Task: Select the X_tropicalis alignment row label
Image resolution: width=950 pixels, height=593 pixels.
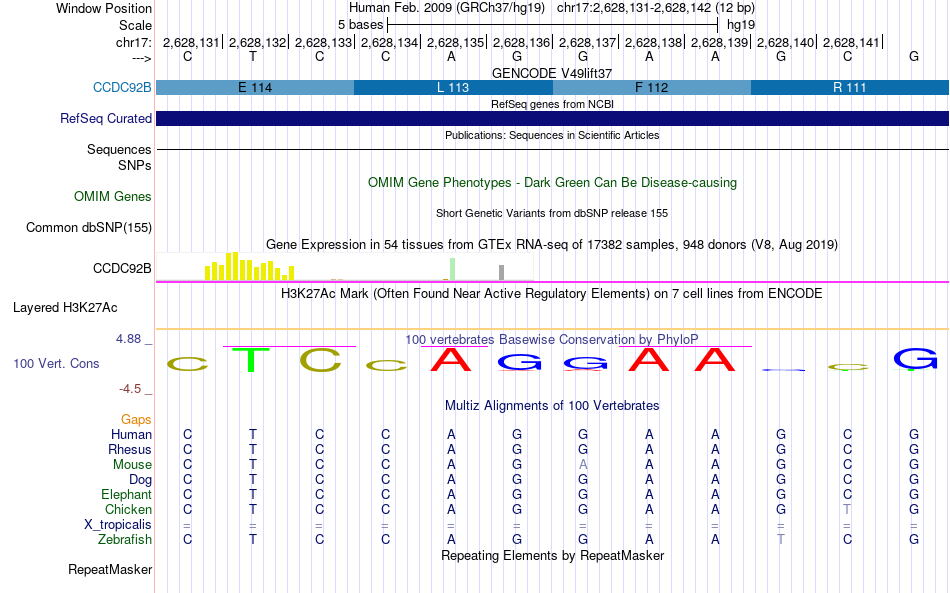Action: point(118,525)
